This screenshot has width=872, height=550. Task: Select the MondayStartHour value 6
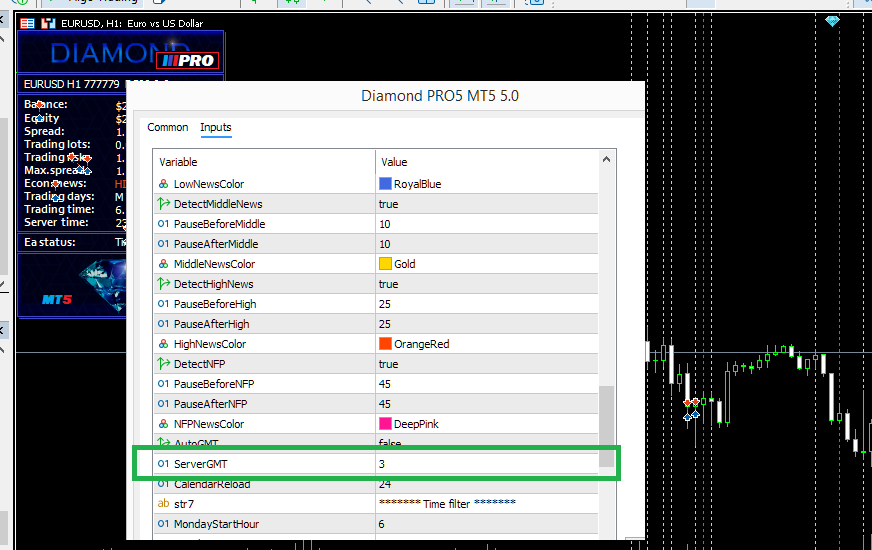tap(382, 524)
